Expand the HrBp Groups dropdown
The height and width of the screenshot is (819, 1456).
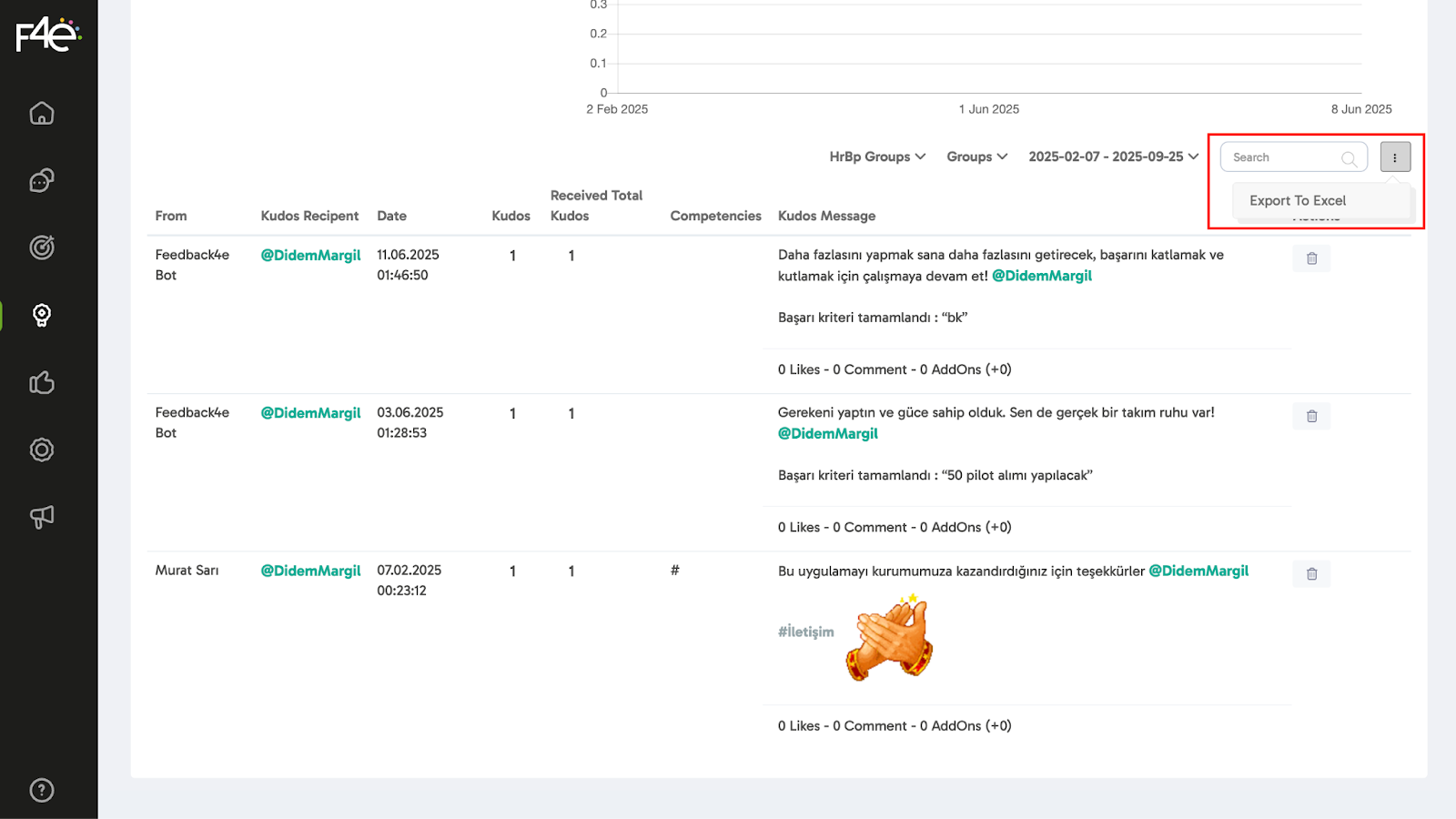click(x=877, y=157)
